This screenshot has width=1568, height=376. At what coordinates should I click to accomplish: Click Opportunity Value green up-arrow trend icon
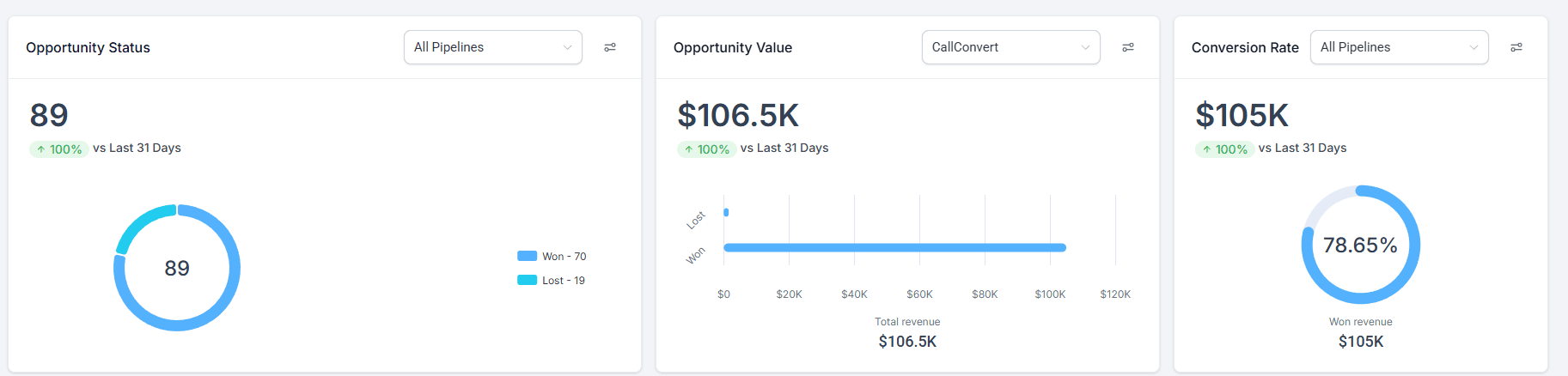point(688,149)
